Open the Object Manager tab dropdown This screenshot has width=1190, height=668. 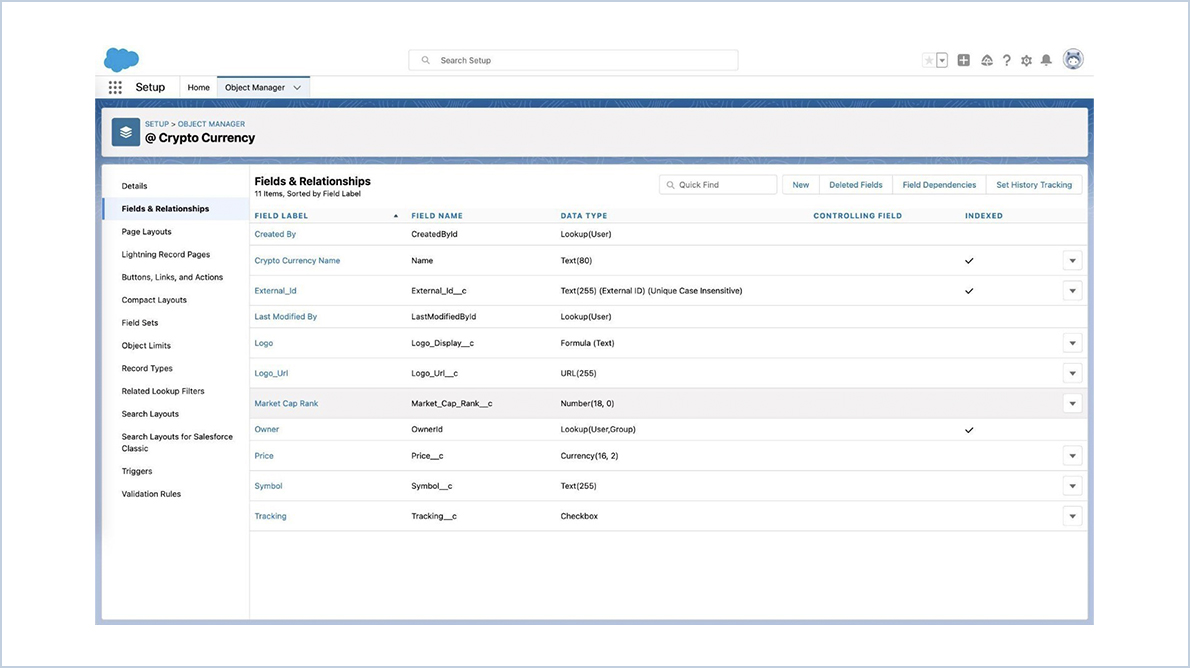(x=295, y=87)
